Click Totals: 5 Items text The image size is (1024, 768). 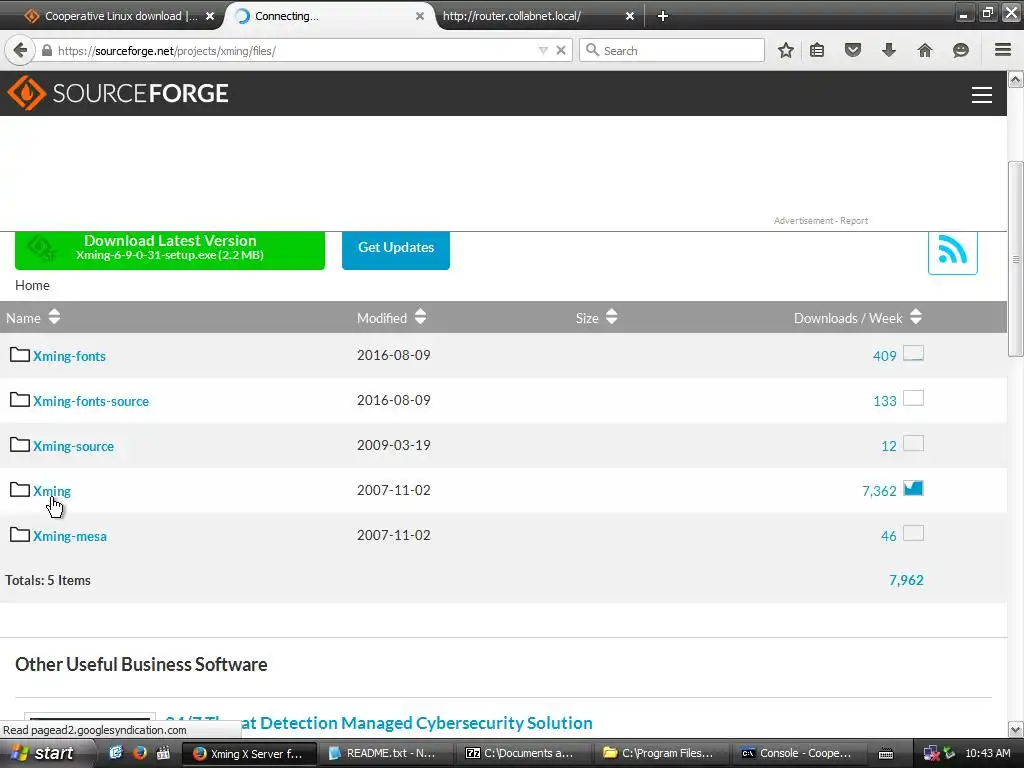click(48, 580)
